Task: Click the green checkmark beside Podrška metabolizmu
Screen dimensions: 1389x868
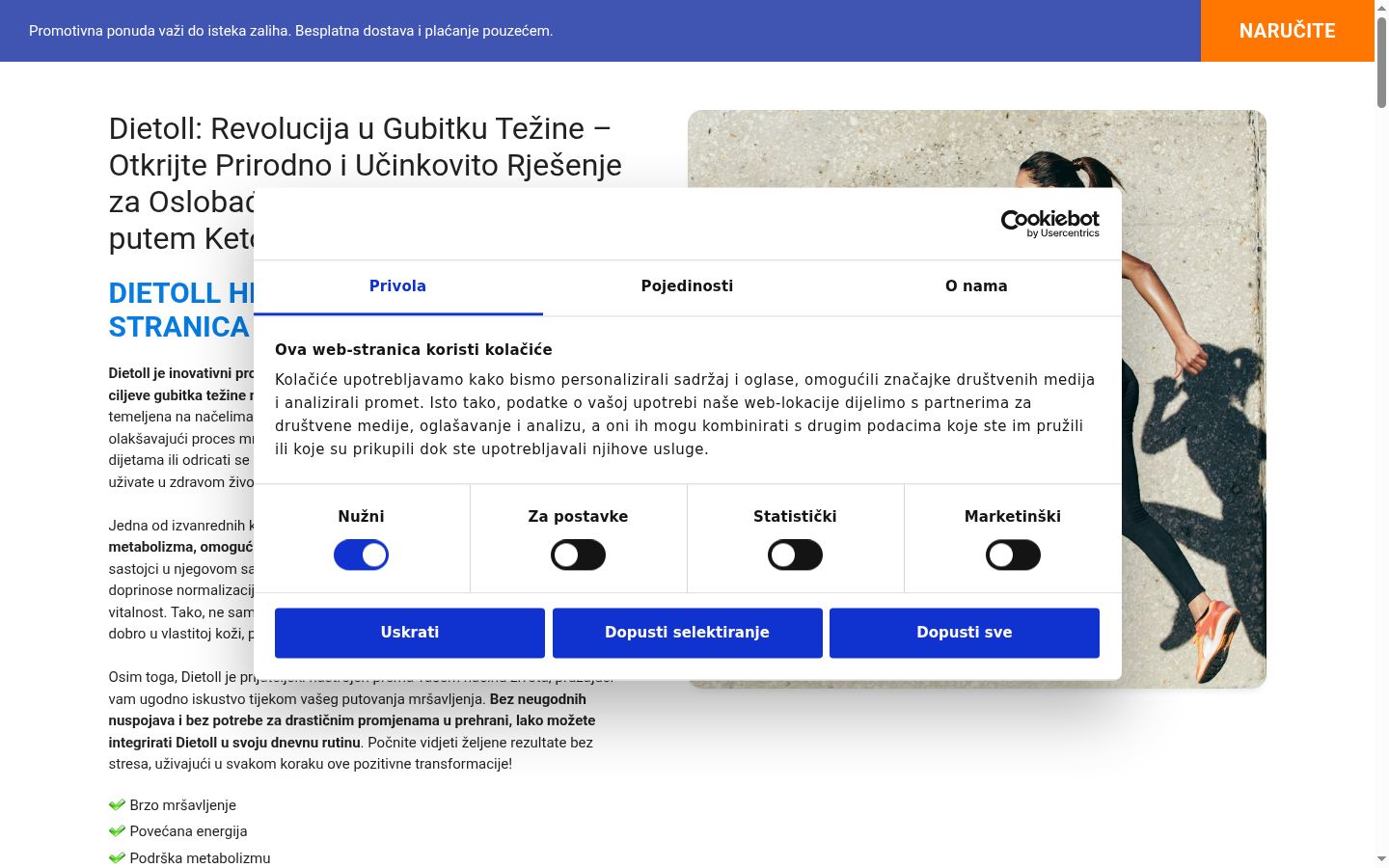Action: tap(118, 857)
